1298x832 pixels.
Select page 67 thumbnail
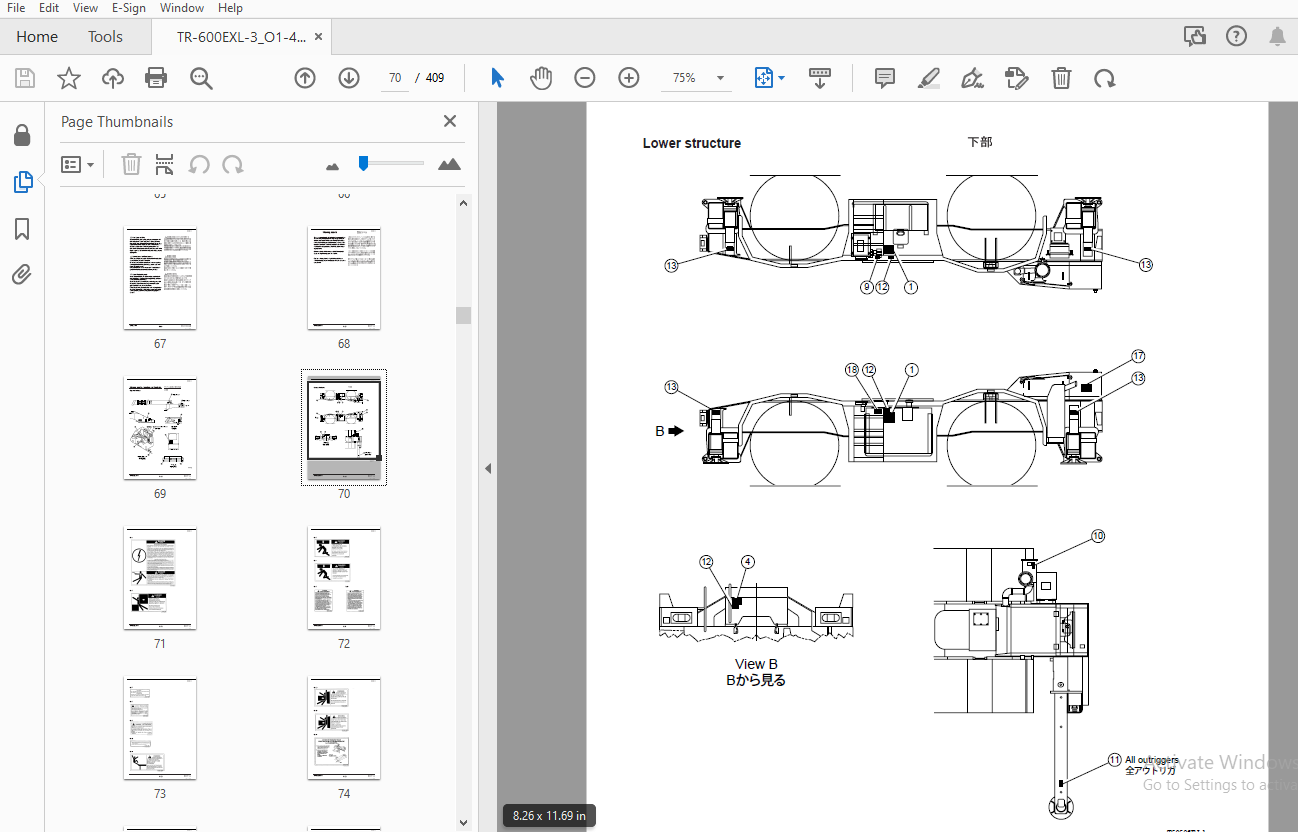[160, 278]
